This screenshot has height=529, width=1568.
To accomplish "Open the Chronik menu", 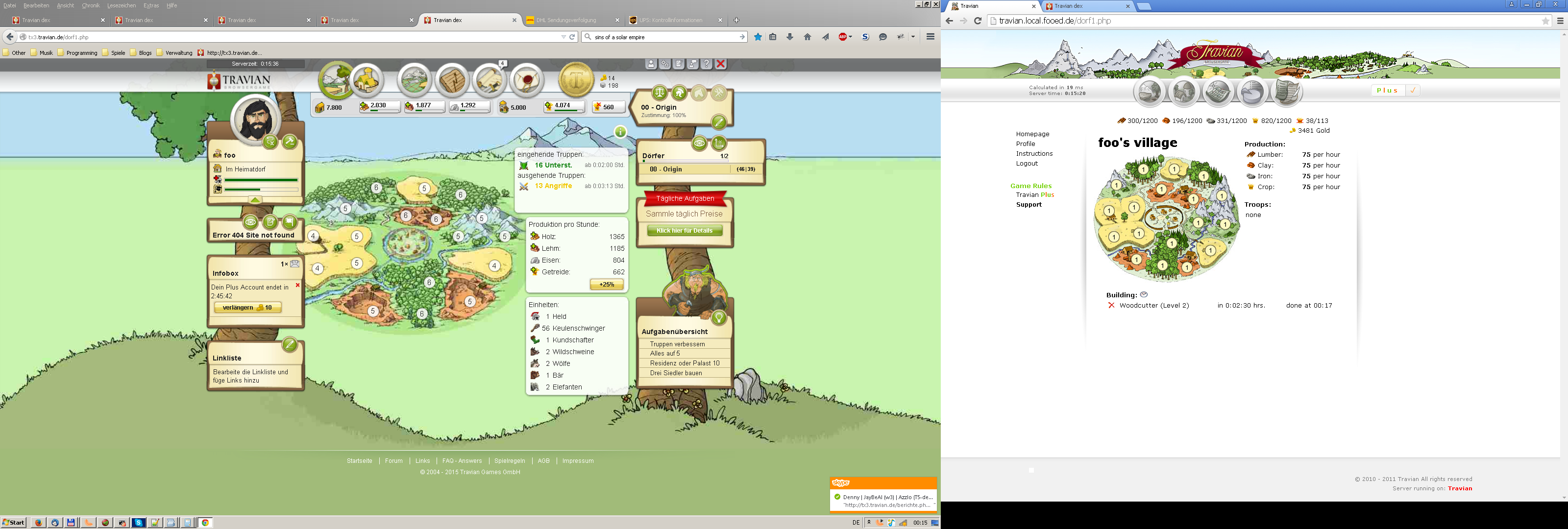I will point(91,5).
